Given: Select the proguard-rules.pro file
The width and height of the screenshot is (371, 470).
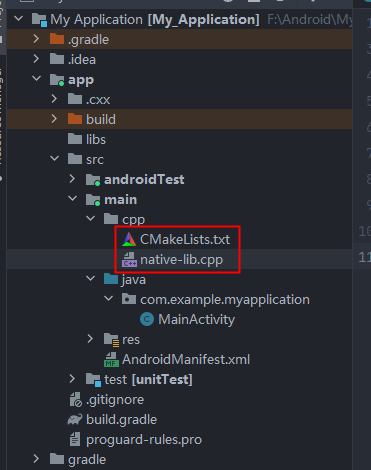Looking at the screenshot, I should pos(144,440).
